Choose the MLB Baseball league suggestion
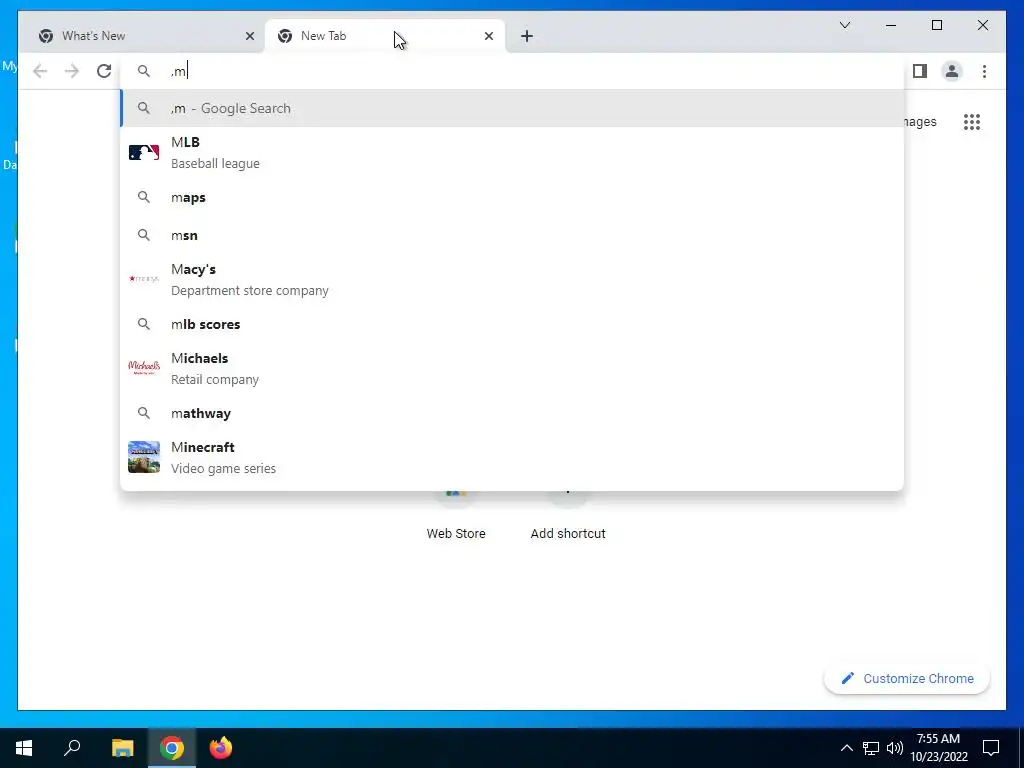Screen dimensions: 1024x768 point(512,153)
